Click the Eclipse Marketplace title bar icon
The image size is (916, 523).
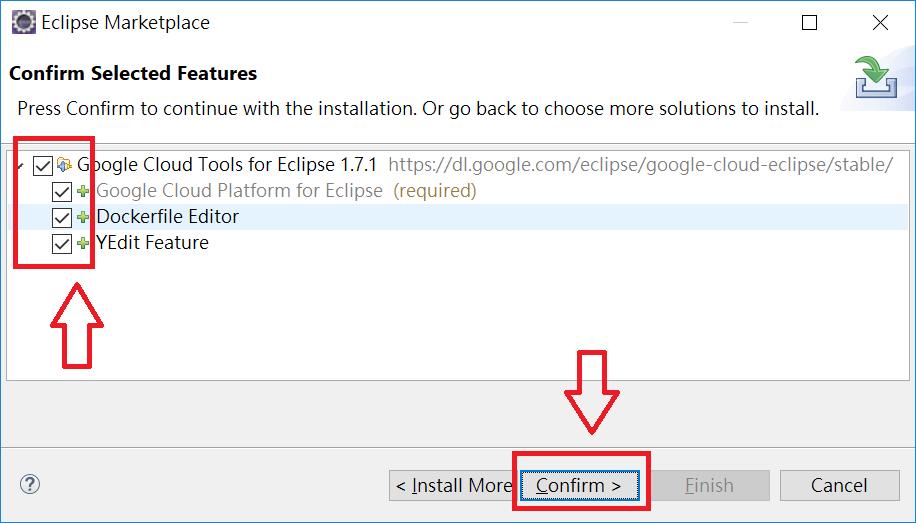coord(23,22)
